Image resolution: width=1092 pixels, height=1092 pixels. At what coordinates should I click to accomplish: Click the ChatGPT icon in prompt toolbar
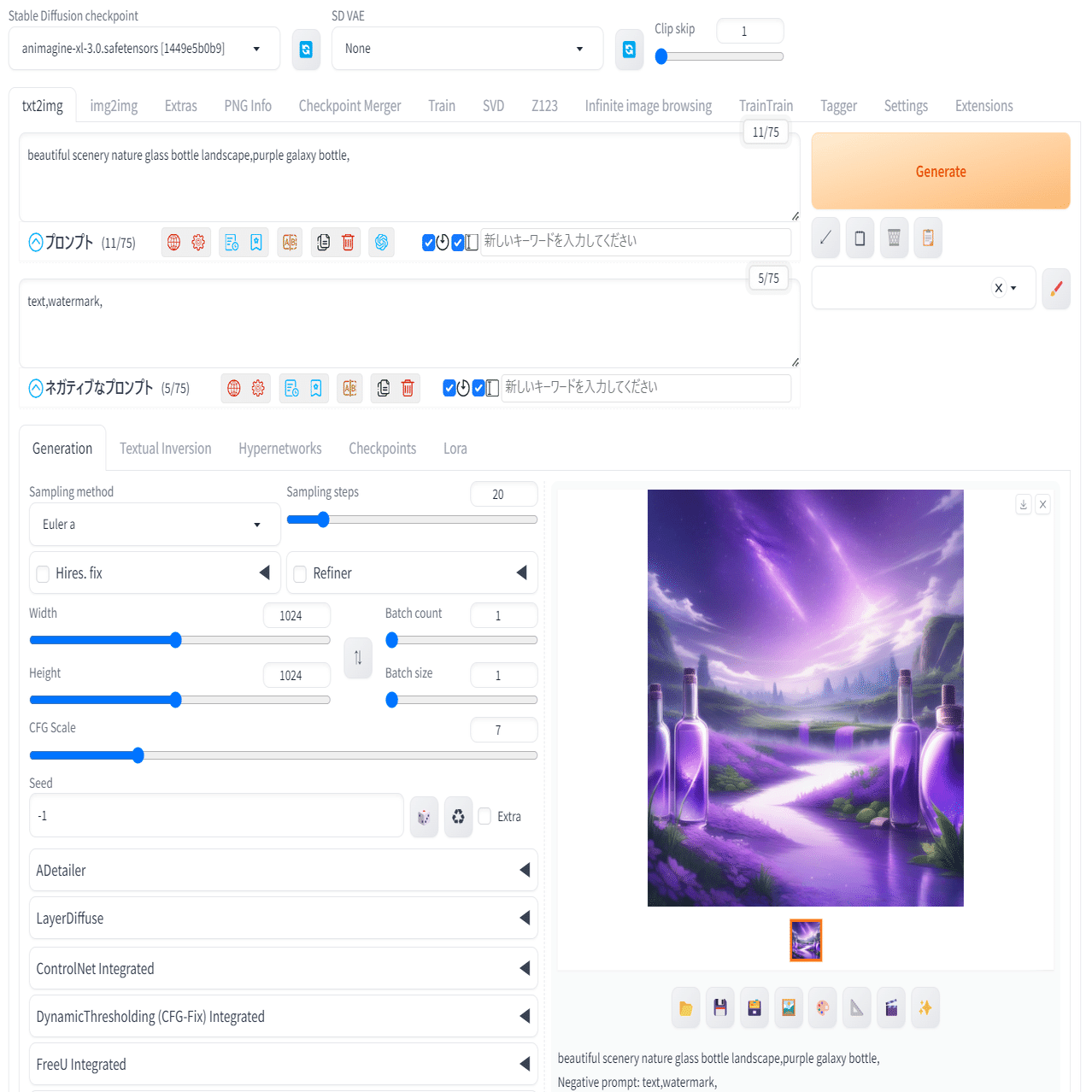(x=381, y=243)
